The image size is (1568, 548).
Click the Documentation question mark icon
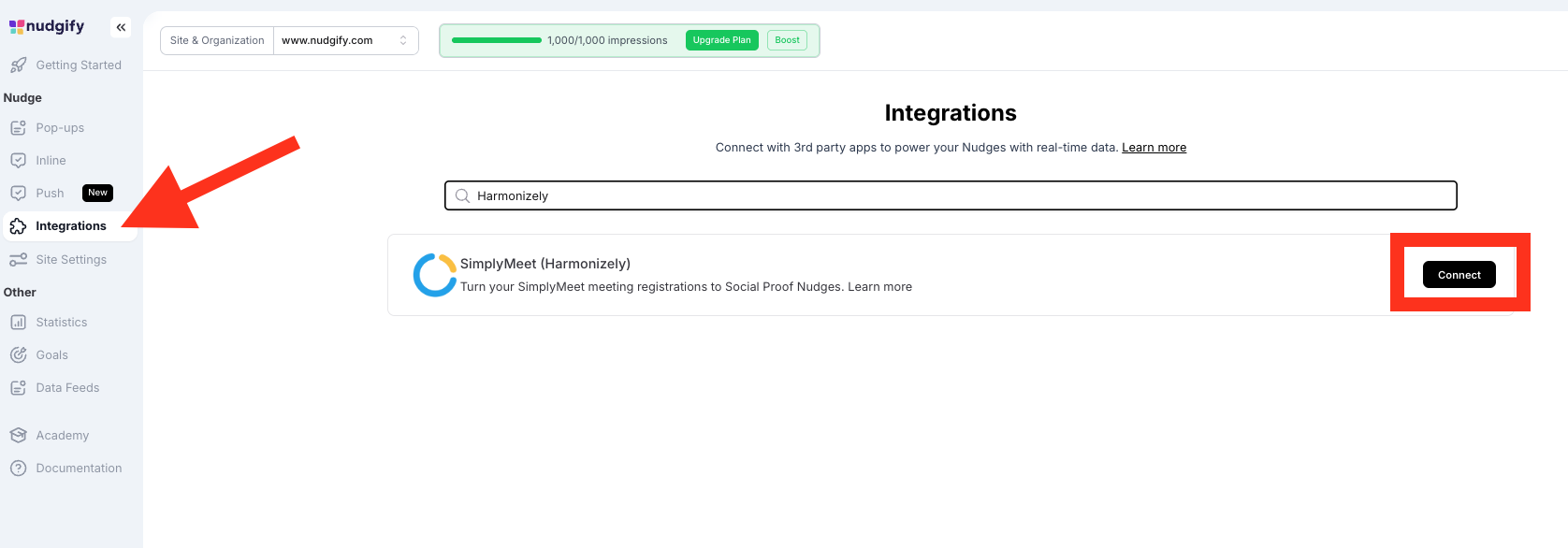[x=18, y=469]
